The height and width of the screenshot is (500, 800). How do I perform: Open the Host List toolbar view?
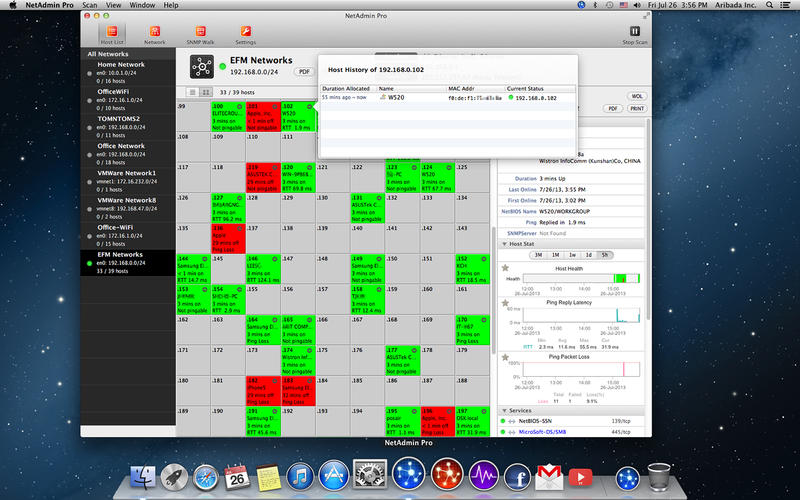[x=112, y=35]
